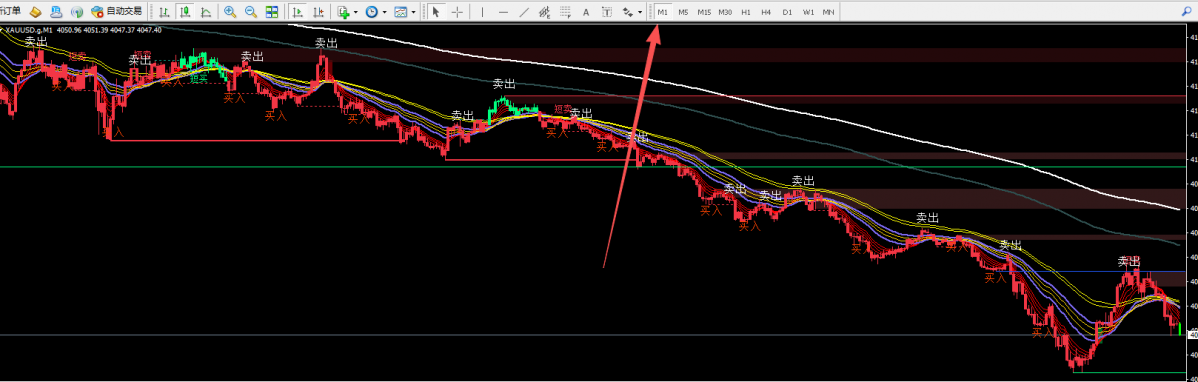Switch to M30 timeframe
The height and width of the screenshot is (382, 1198).
pyautogui.click(x=725, y=12)
